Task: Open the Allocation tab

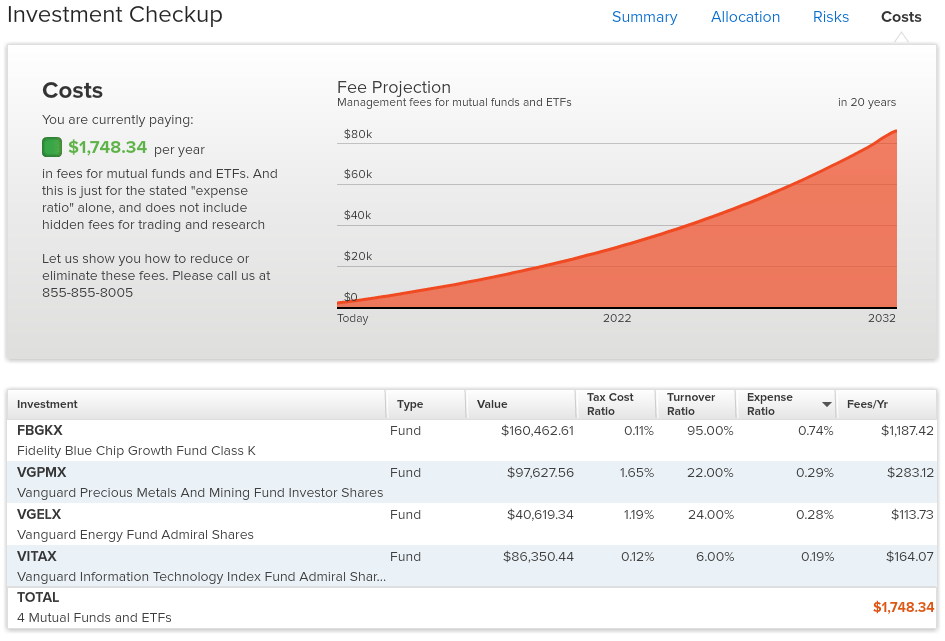Action: 745,17
